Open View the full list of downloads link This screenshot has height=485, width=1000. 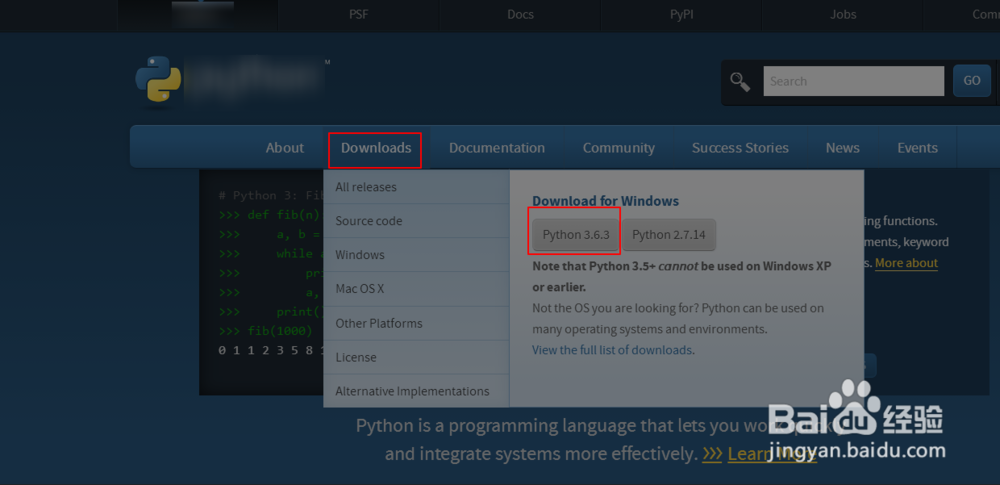tap(614, 350)
